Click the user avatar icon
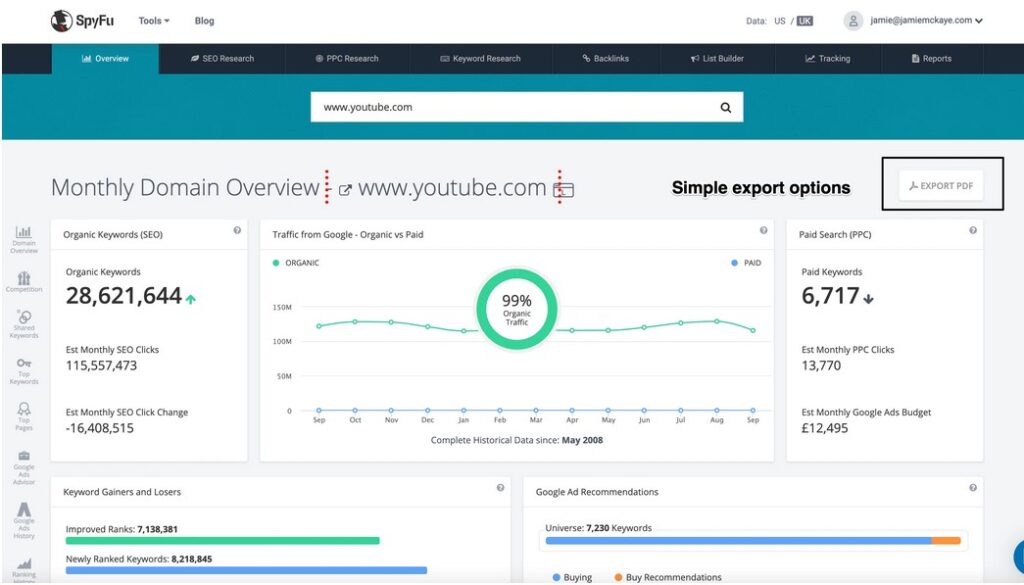This screenshot has width=1024, height=585. point(853,21)
